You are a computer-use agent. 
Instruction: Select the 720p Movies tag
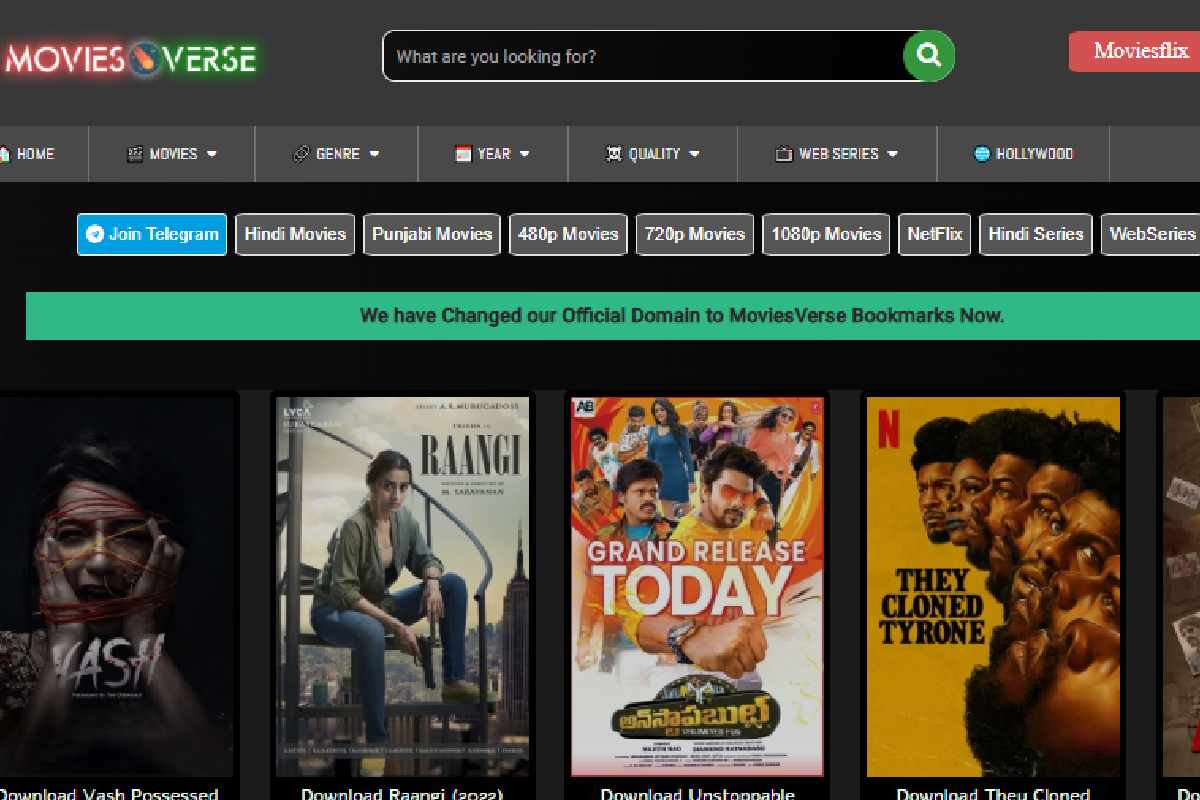pyautogui.click(x=695, y=234)
